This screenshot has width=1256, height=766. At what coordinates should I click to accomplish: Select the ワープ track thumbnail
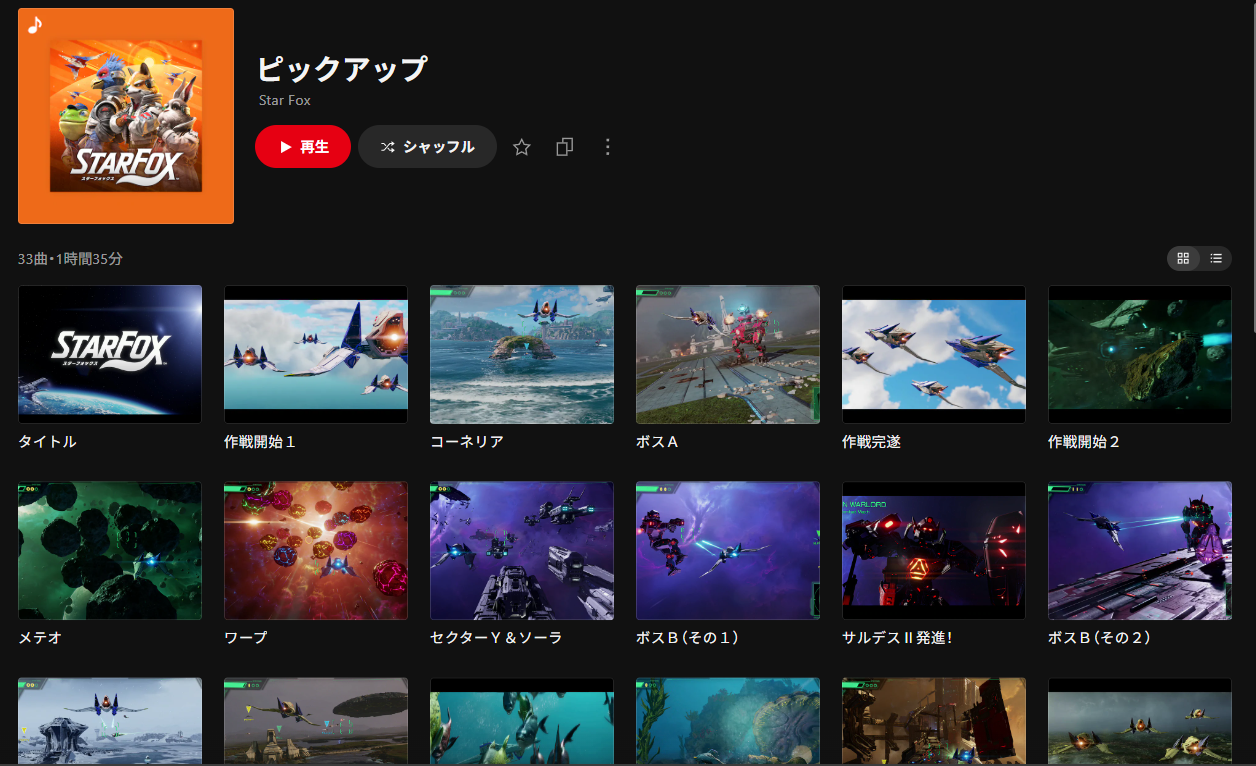pyautogui.click(x=316, y=550)
